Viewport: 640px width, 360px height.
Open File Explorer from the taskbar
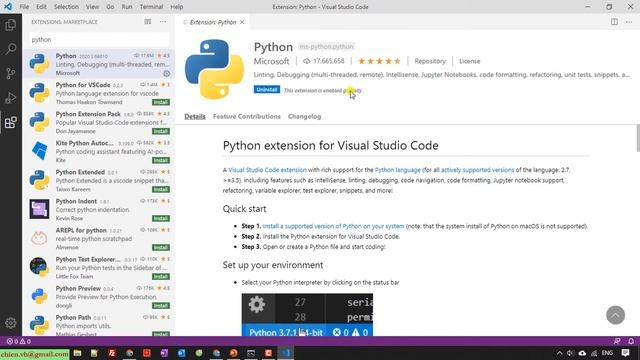click(77, 353)
